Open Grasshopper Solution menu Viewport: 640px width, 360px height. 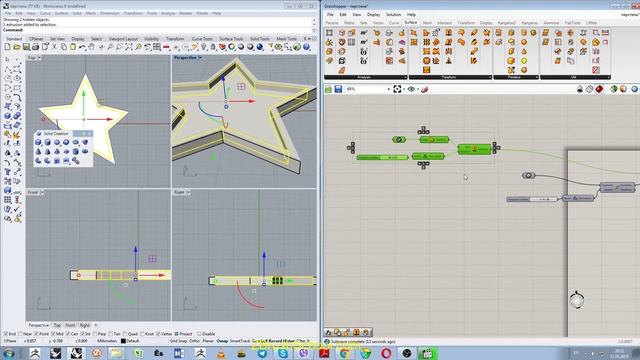[393, 15]
